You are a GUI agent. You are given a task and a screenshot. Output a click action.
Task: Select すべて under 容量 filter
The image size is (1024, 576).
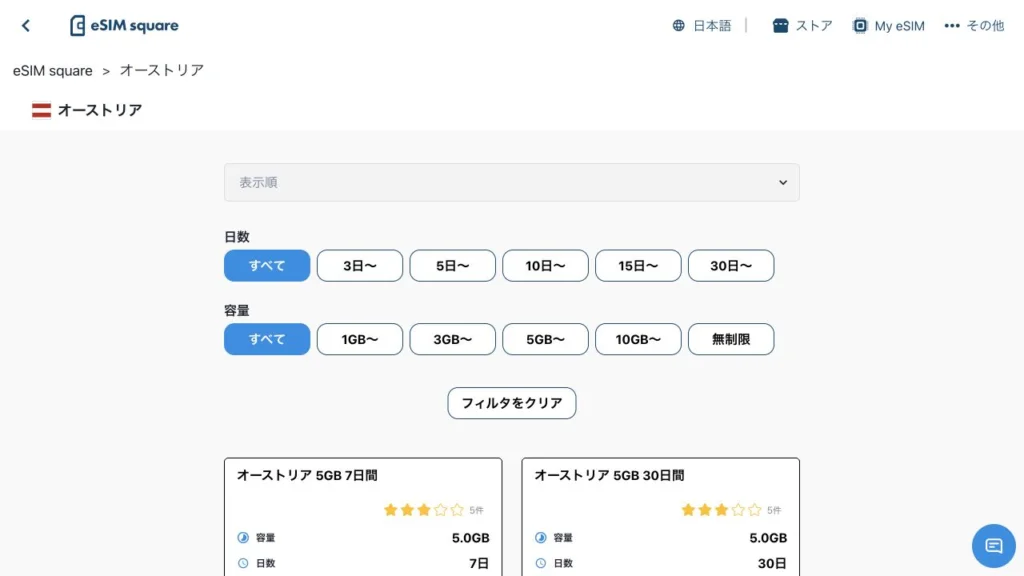[267, 339]
